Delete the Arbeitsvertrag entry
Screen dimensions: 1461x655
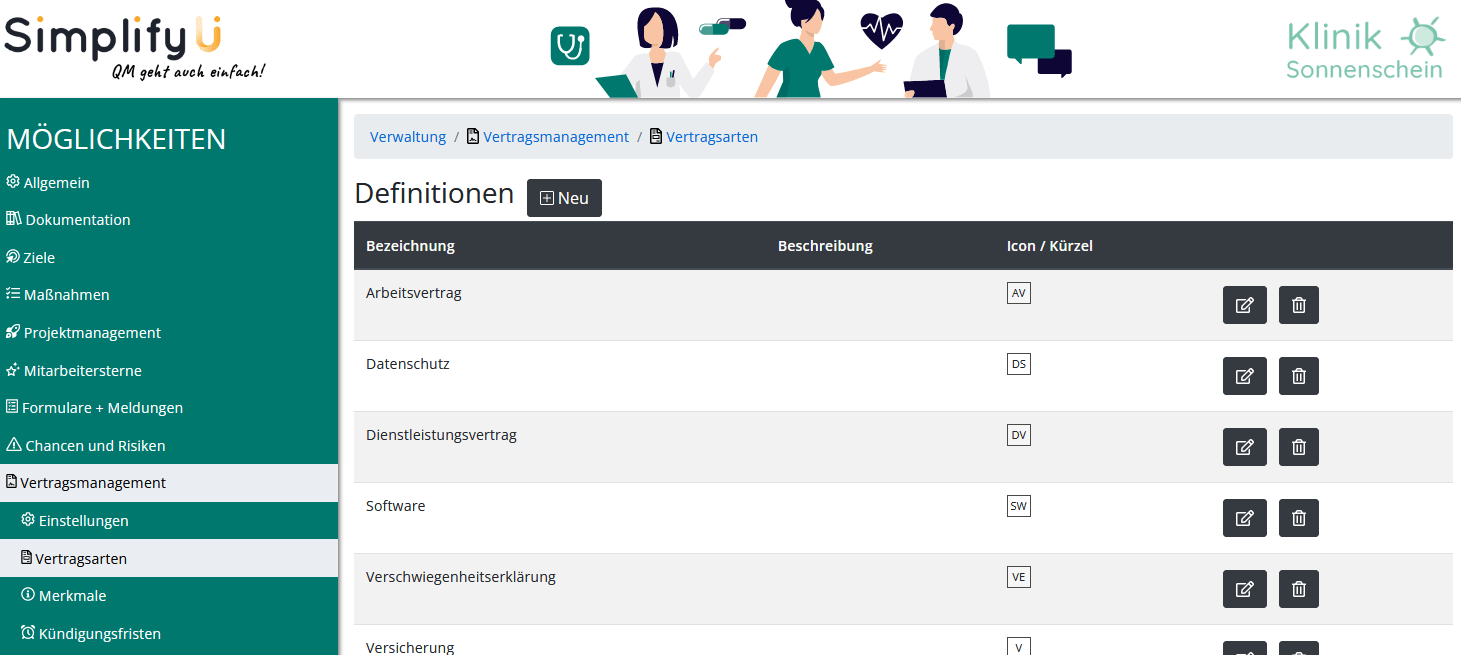tap(1298, 305)
